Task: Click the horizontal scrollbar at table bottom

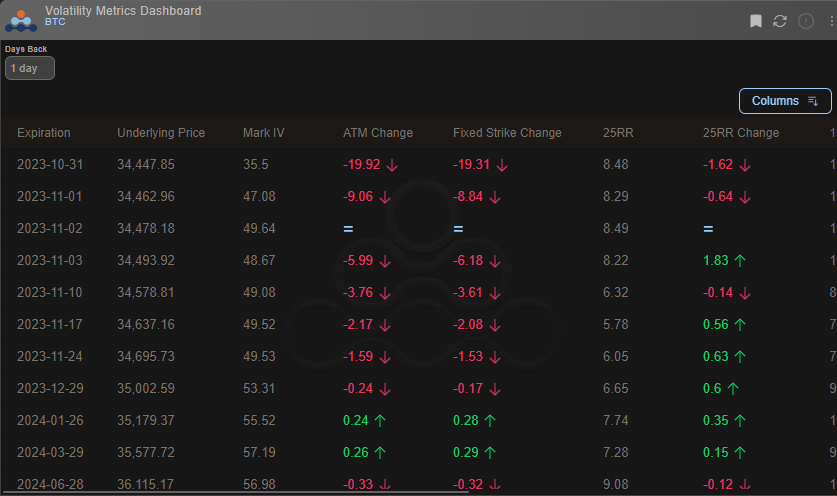Action: pyautogui.click(x=235, y=492)
